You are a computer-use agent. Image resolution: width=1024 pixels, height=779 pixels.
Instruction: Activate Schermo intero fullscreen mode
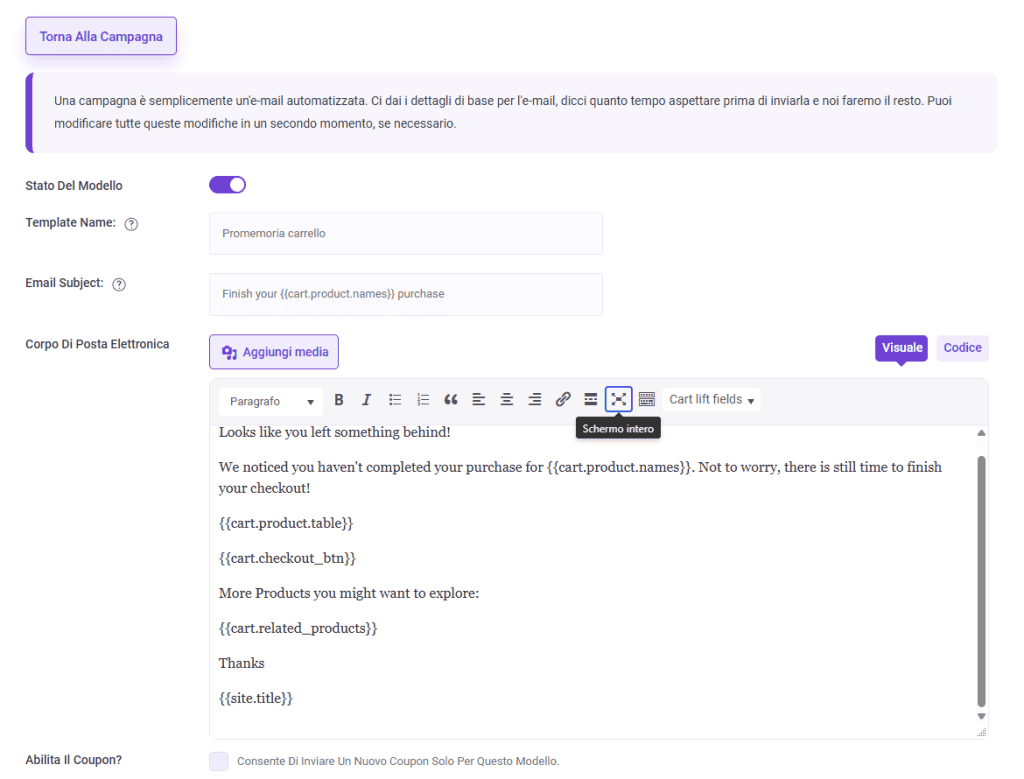pos(618,399)
